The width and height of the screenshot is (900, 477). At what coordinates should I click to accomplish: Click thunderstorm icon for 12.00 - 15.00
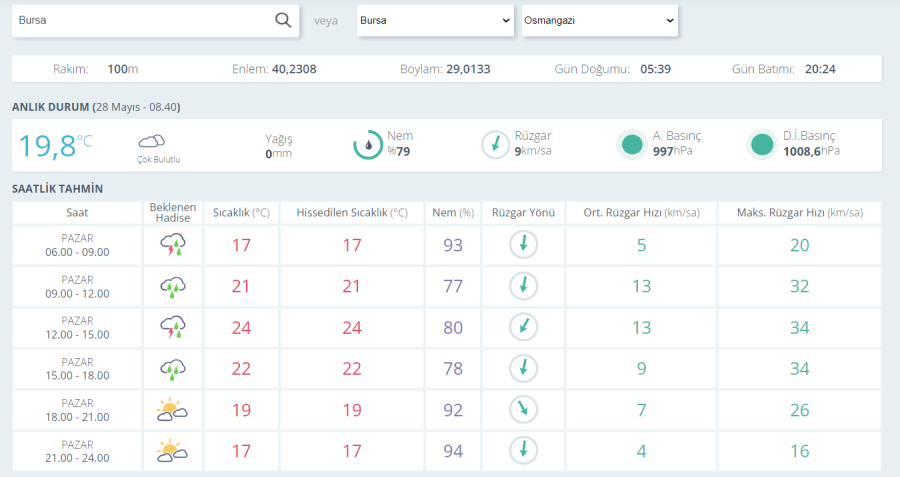point(172,328)
